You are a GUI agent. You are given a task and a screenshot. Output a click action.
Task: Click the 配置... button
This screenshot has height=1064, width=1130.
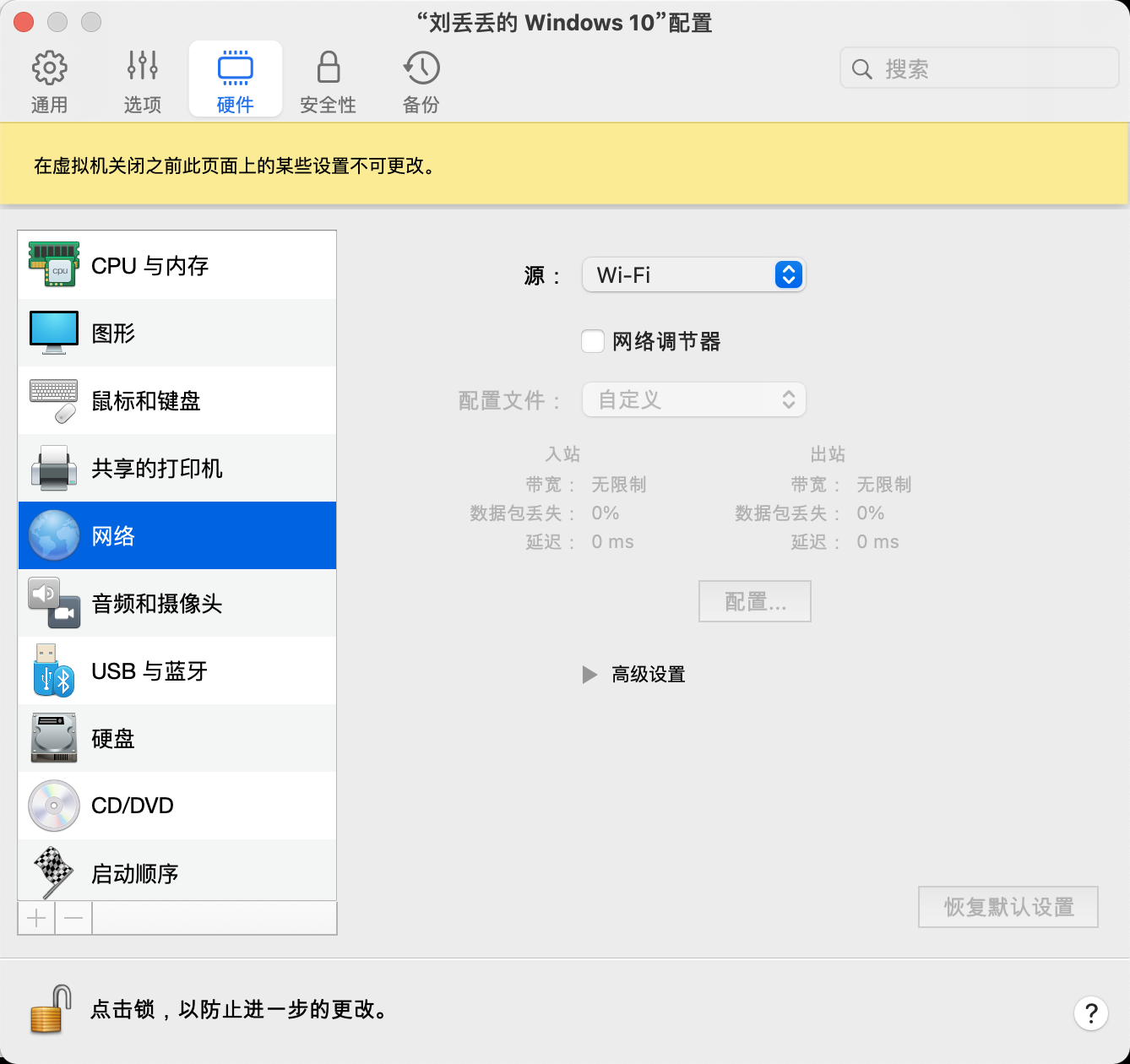(755, 601)
